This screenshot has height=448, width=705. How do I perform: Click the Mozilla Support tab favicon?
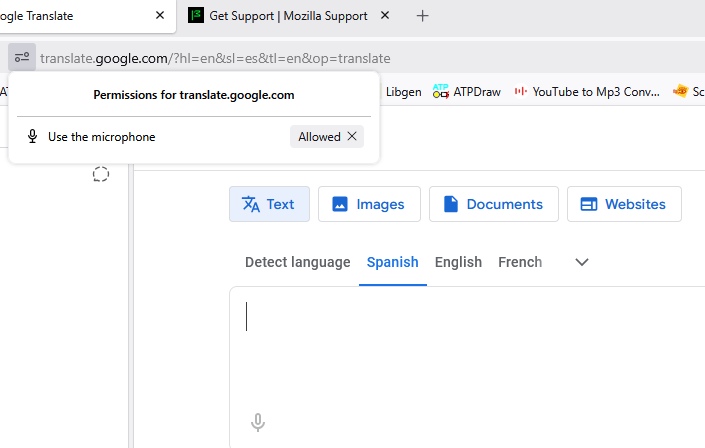pyautogui.click(x=196, y=16)
